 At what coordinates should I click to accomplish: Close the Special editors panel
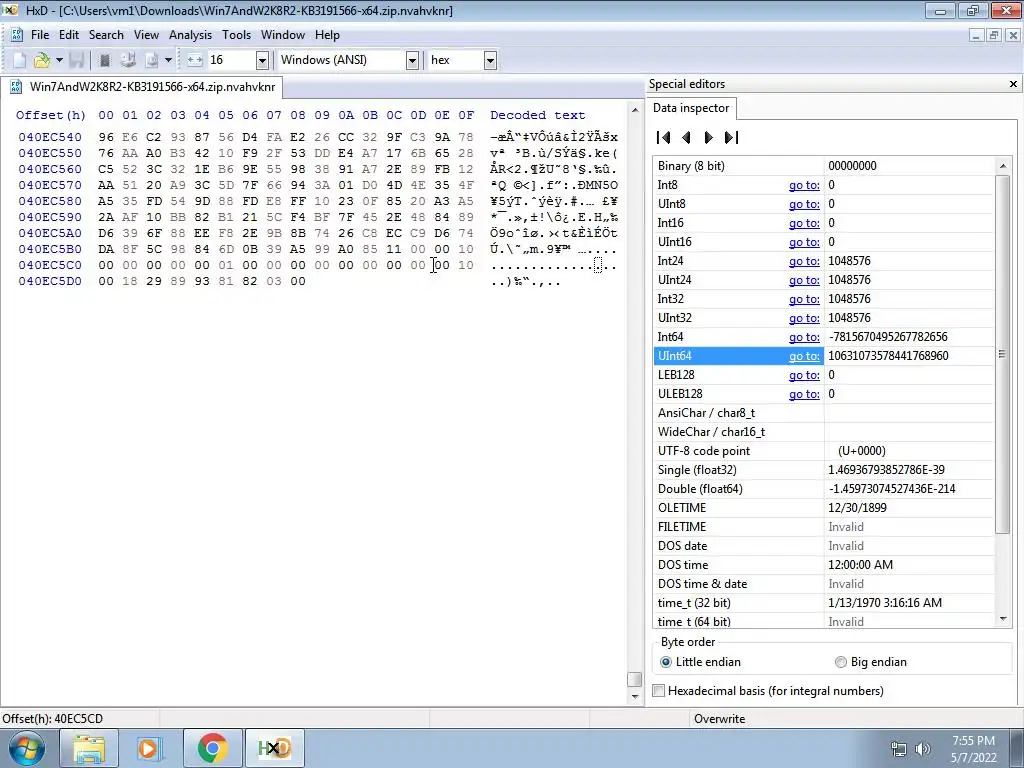[x=1013, y=84]
